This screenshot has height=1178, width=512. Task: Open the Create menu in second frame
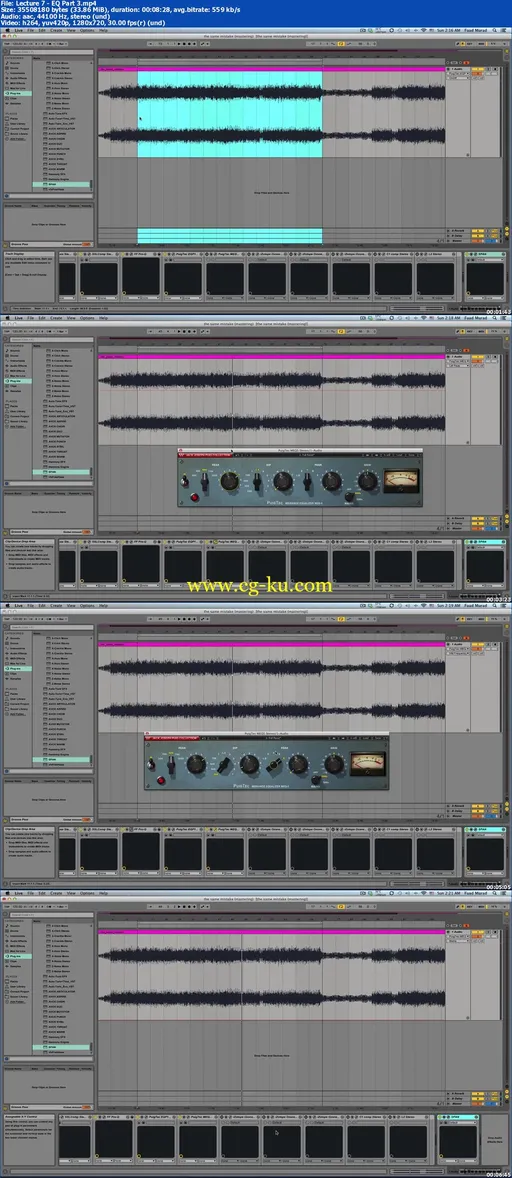click(x=56, y=318)
